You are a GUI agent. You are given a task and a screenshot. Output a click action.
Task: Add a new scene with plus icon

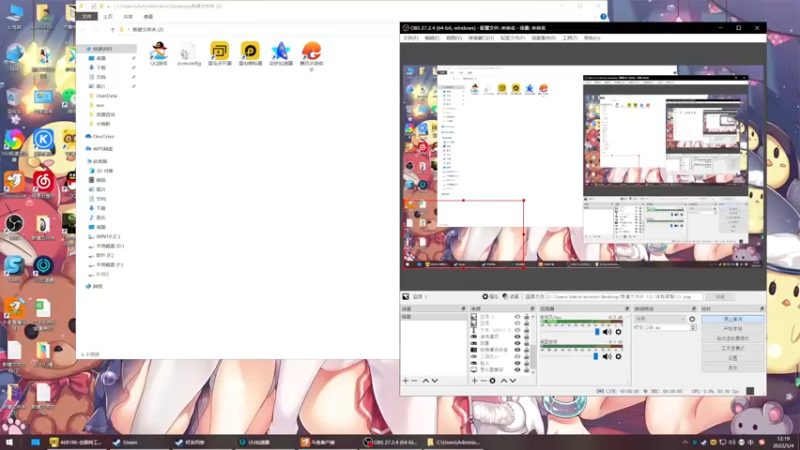tap(406, 381)
